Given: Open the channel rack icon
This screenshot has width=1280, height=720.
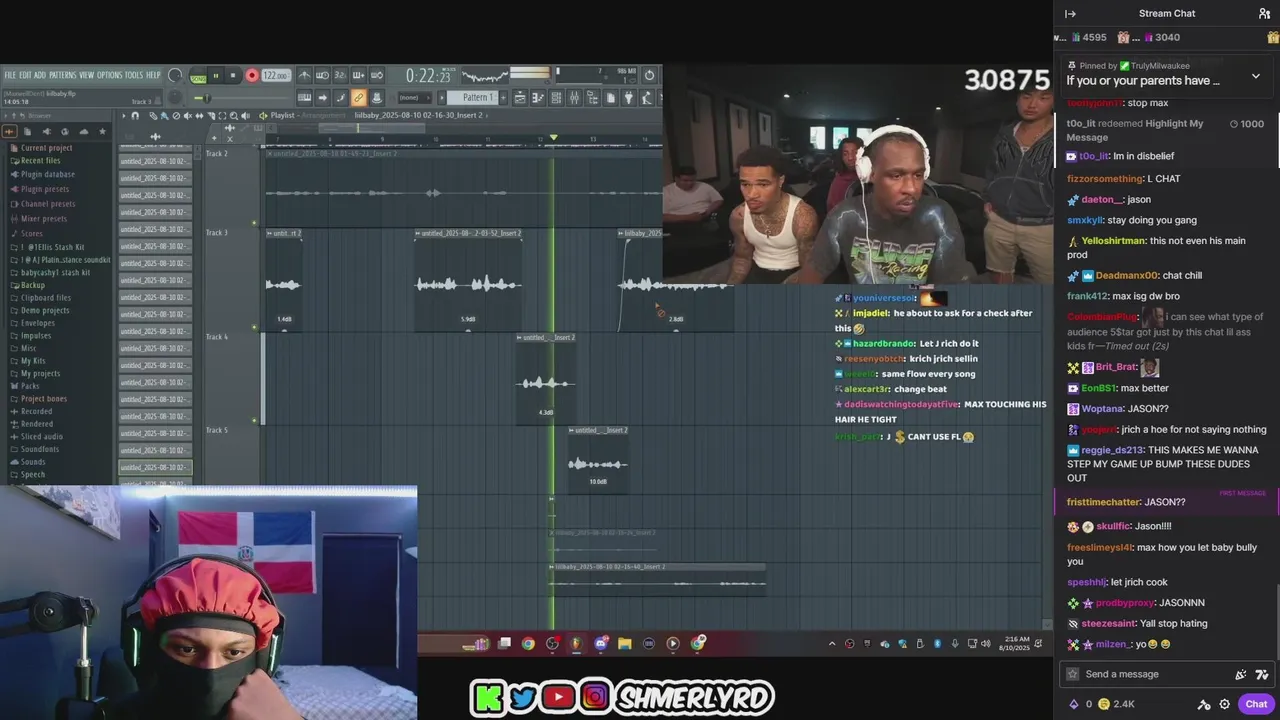Looking at the screenshot, I should tap(556, 98).
